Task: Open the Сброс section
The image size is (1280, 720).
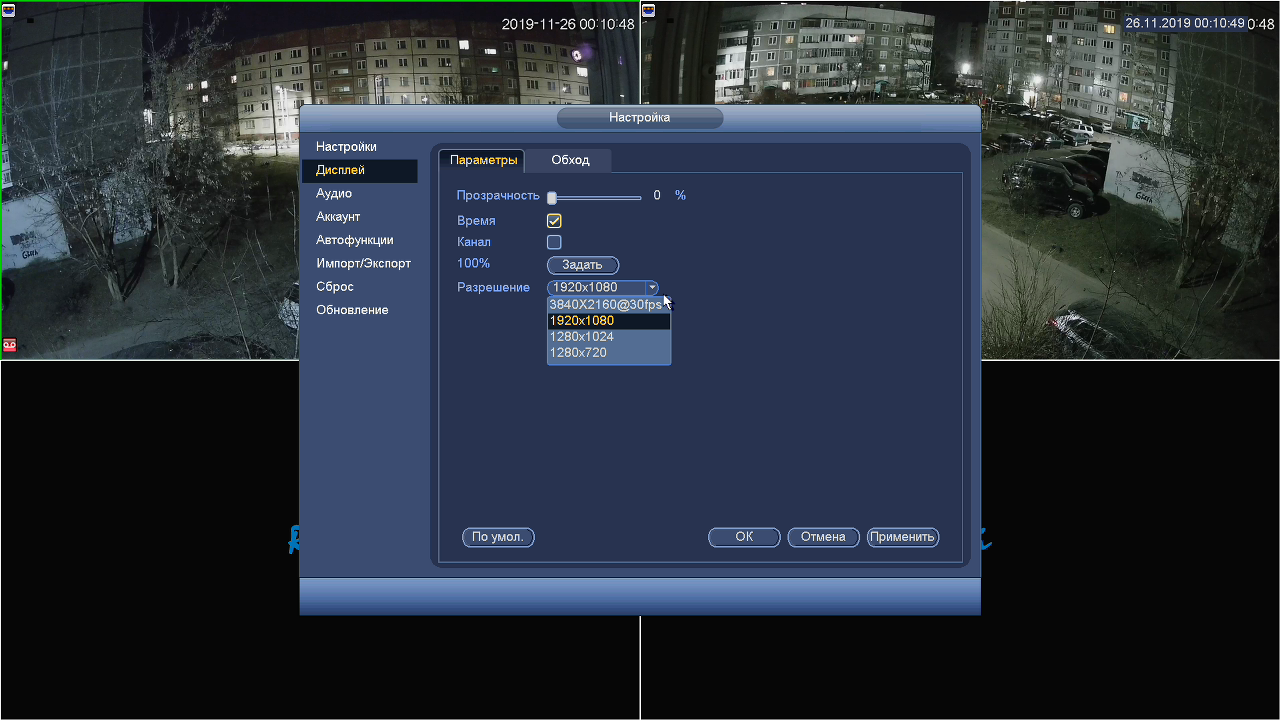Action: pos(335,287)
